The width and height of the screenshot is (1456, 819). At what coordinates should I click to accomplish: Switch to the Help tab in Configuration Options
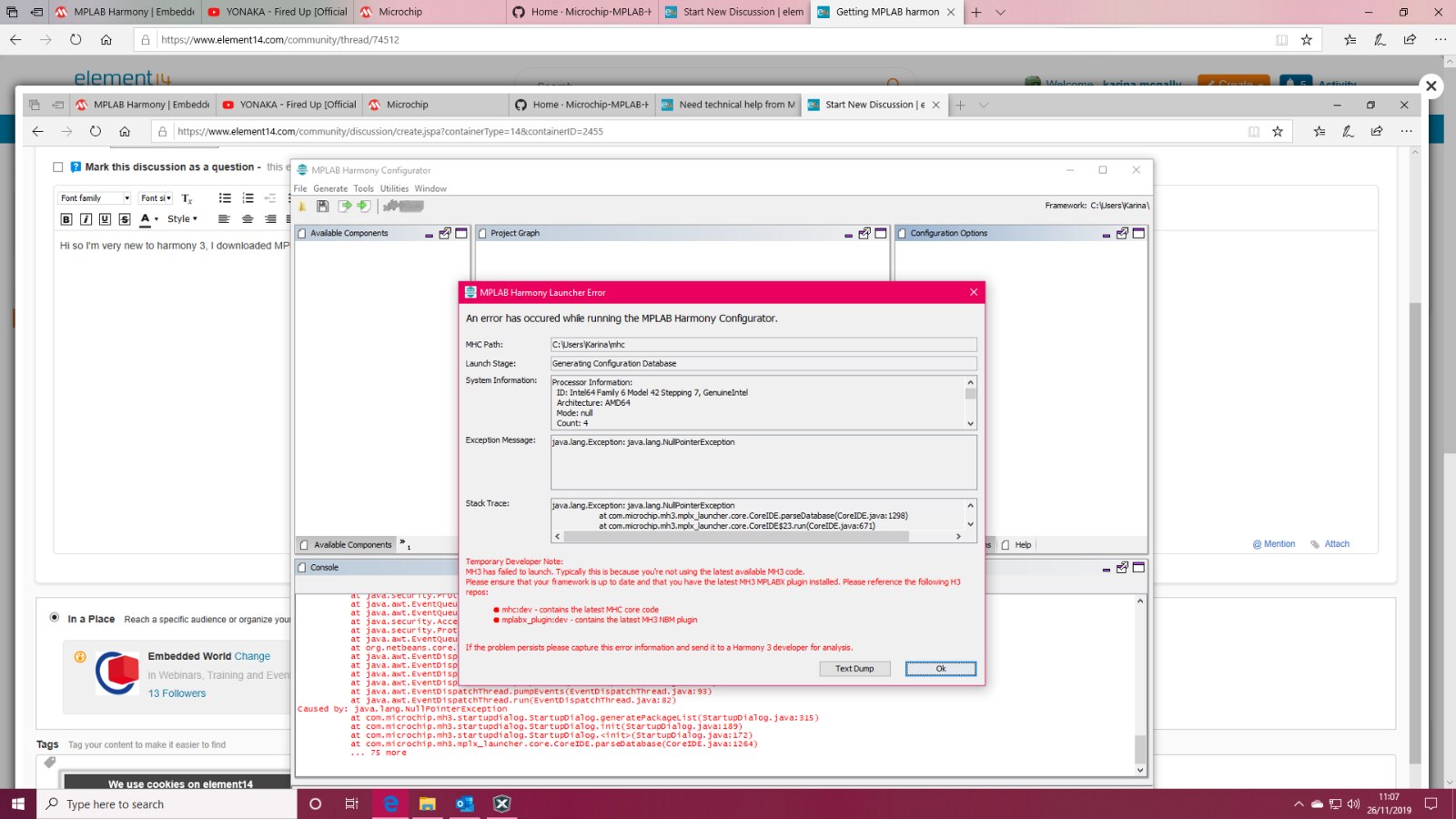[x=1017, y=545]
